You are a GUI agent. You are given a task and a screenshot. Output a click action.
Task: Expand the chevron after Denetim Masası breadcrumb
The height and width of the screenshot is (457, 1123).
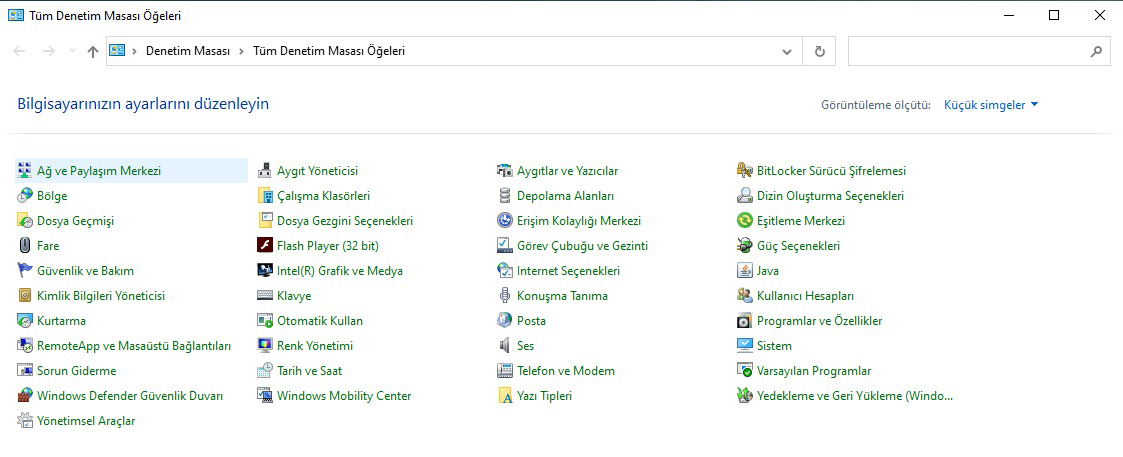pyautogui.click(x=241, y=52)
